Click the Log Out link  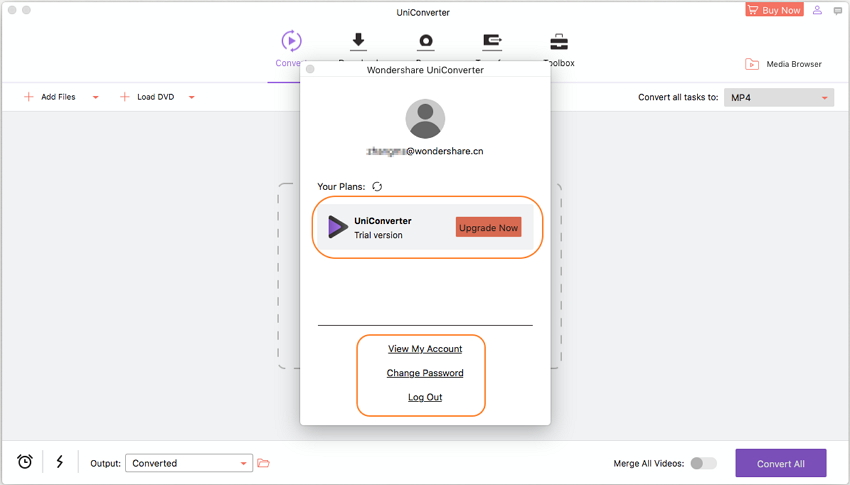(x=425, y=397)
